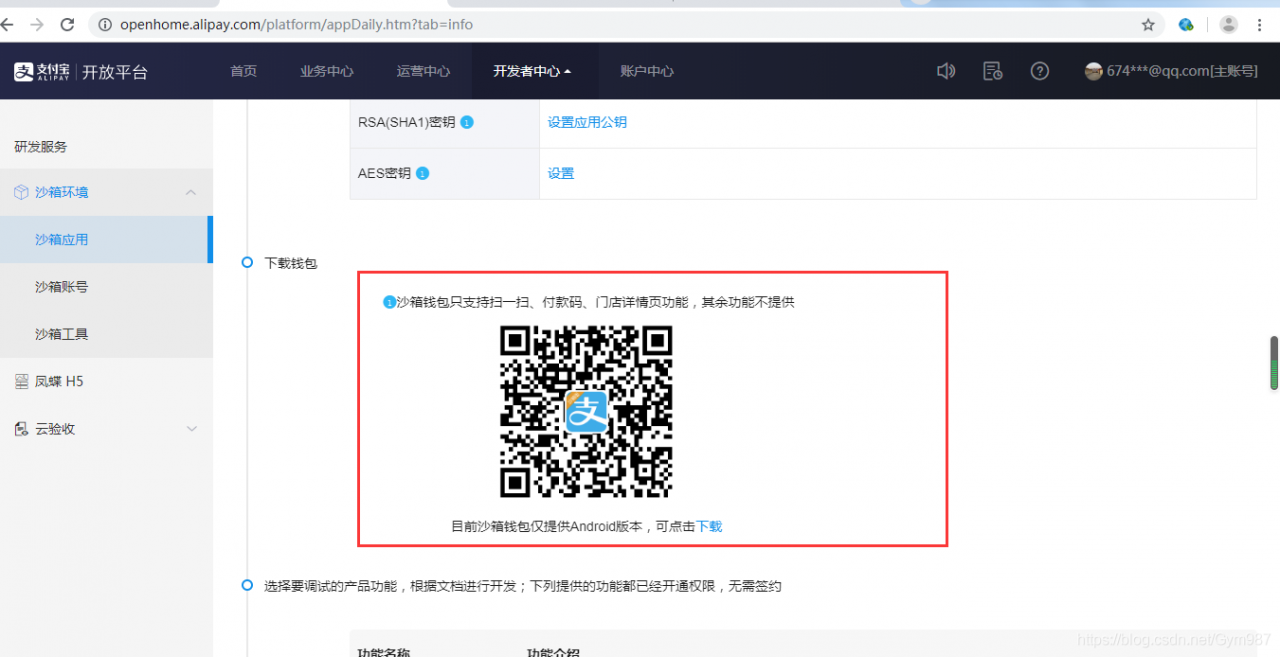
Task: Click the RSA(SHA1)密钥 row label
Action: tap(406, 122)
